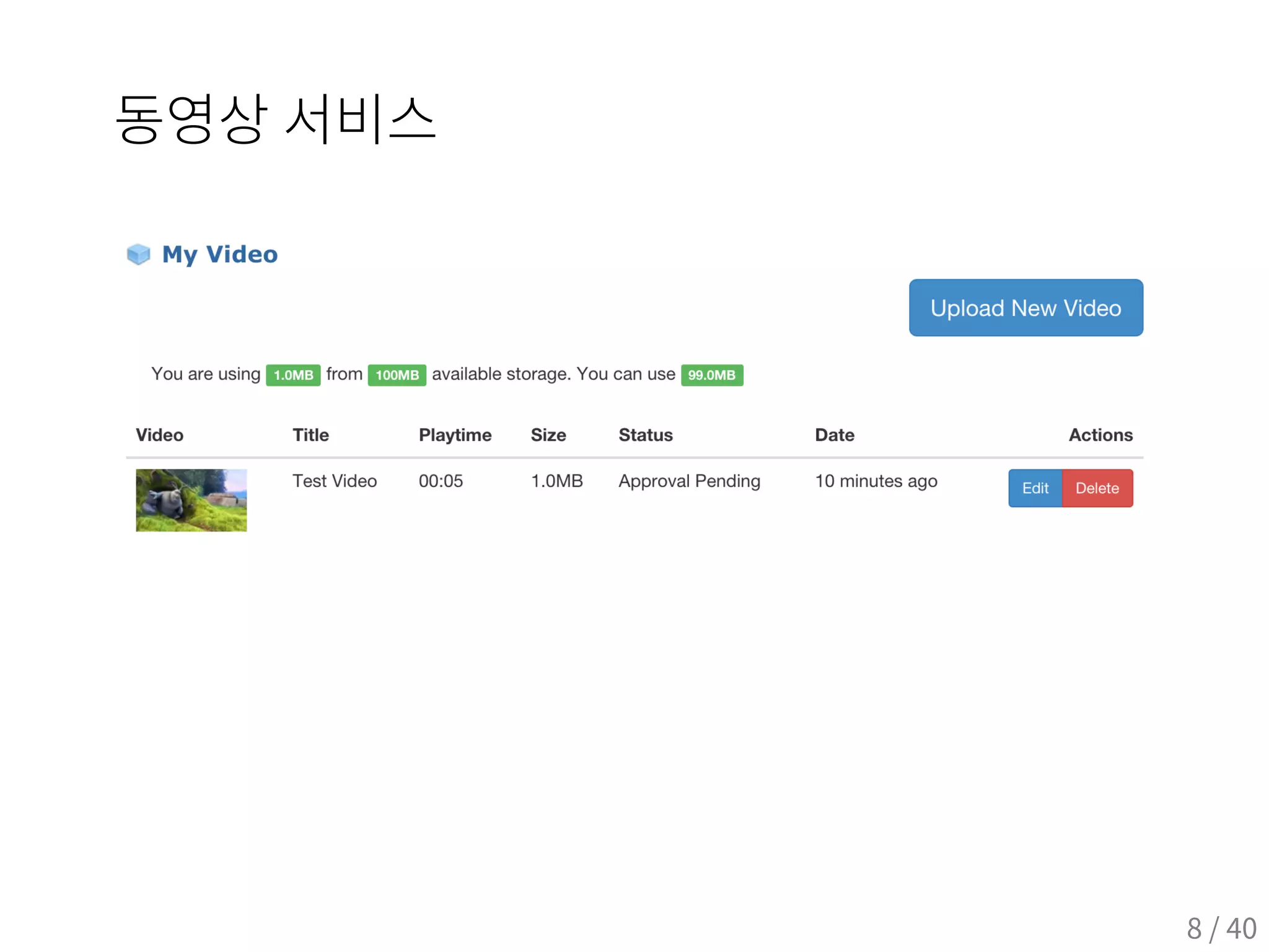Click the Actions column header
Image resolution: width=1269 pixels, height=952 pixels.
click(1100, 435)
